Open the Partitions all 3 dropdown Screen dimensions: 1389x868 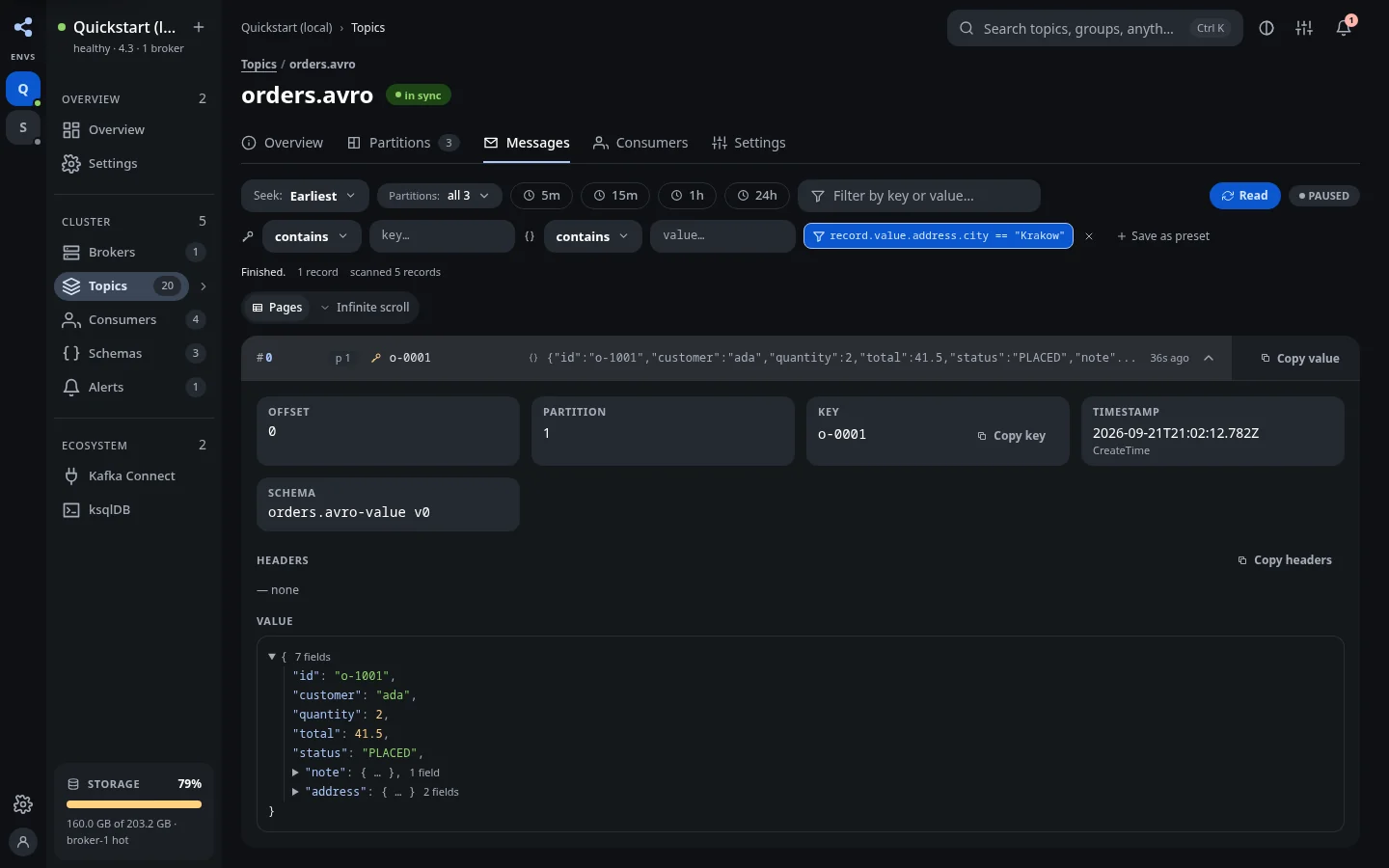pos(439,196)
